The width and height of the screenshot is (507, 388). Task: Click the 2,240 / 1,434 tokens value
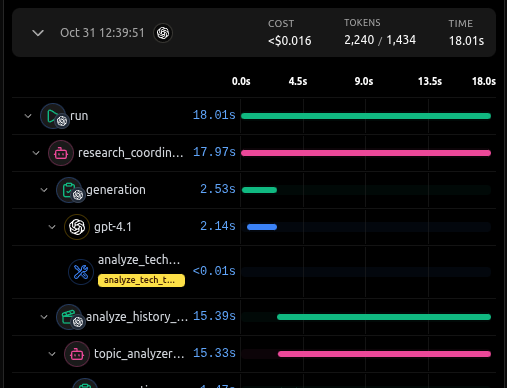[x=380, y=40]
